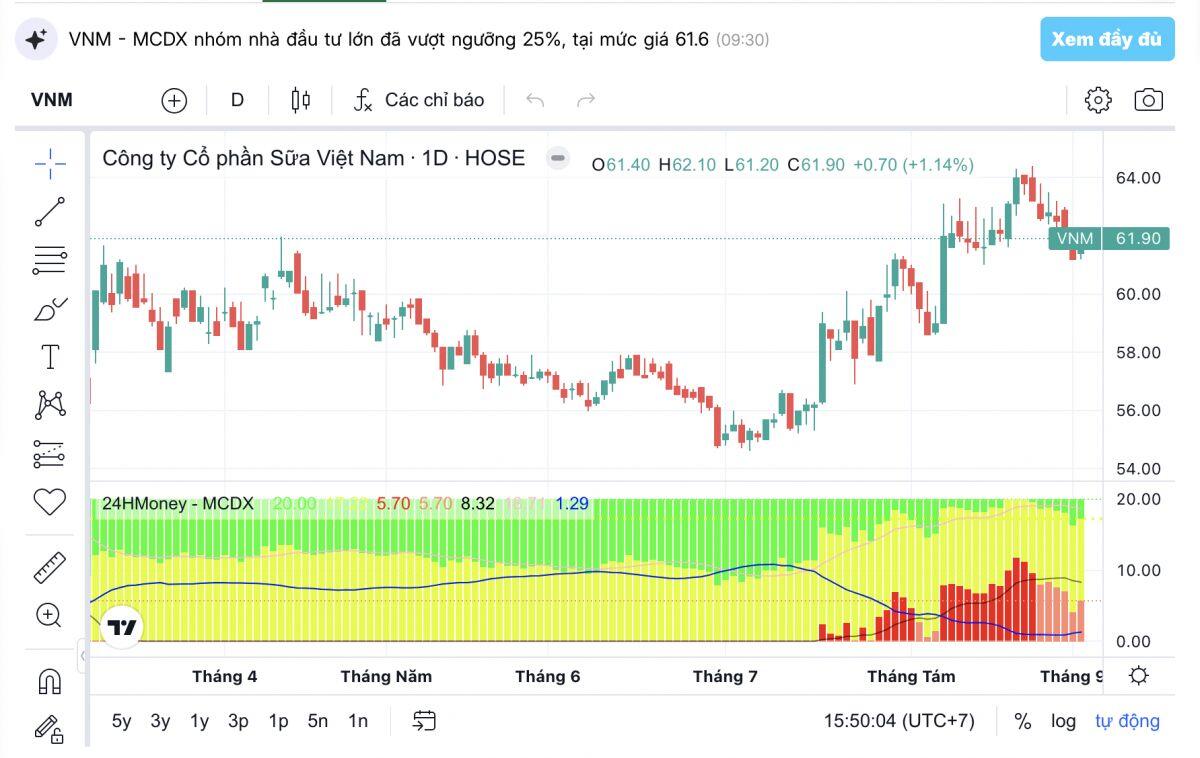The width and height of the screenshot is (1200, 758).
Task: Click the blue 1.29 indicator value
Action: point(572,504)
